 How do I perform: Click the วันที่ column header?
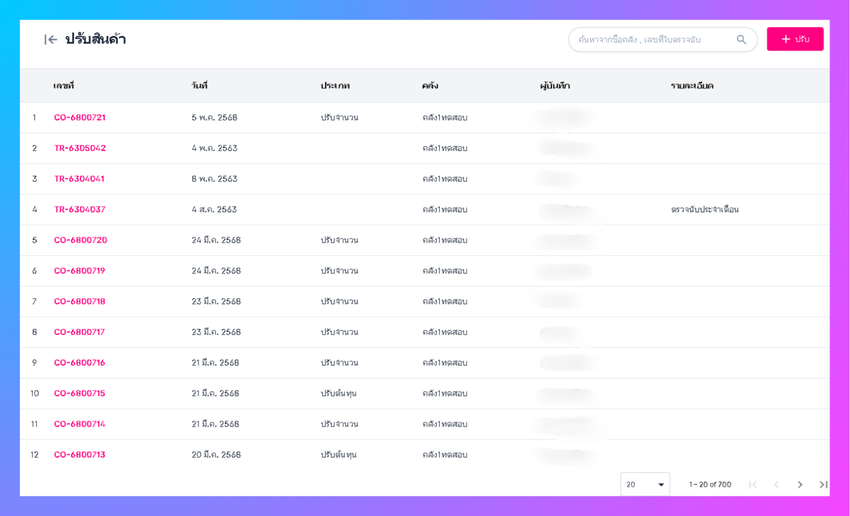[199, 86]
